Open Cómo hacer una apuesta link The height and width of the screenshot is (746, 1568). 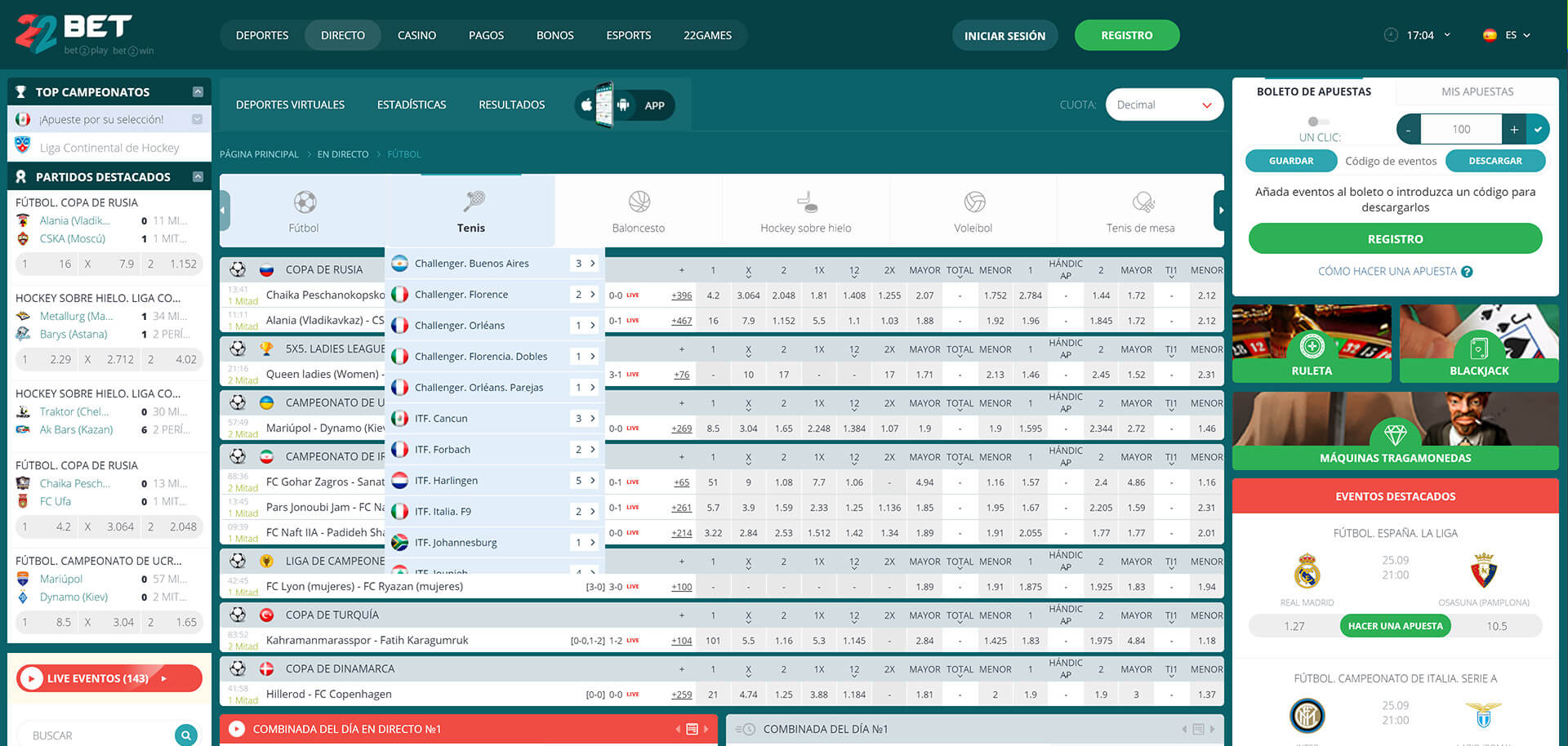click(x=1387, y=272)
